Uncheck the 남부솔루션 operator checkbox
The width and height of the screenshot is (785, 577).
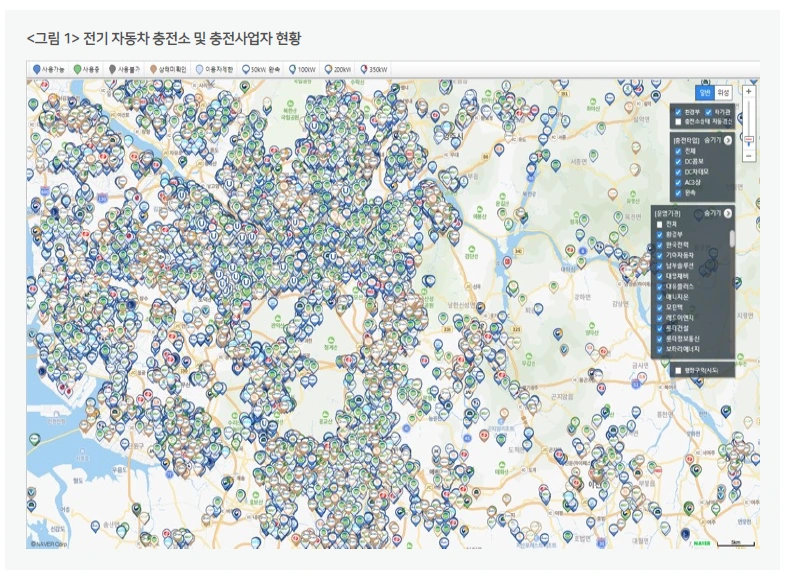[659, 266]
